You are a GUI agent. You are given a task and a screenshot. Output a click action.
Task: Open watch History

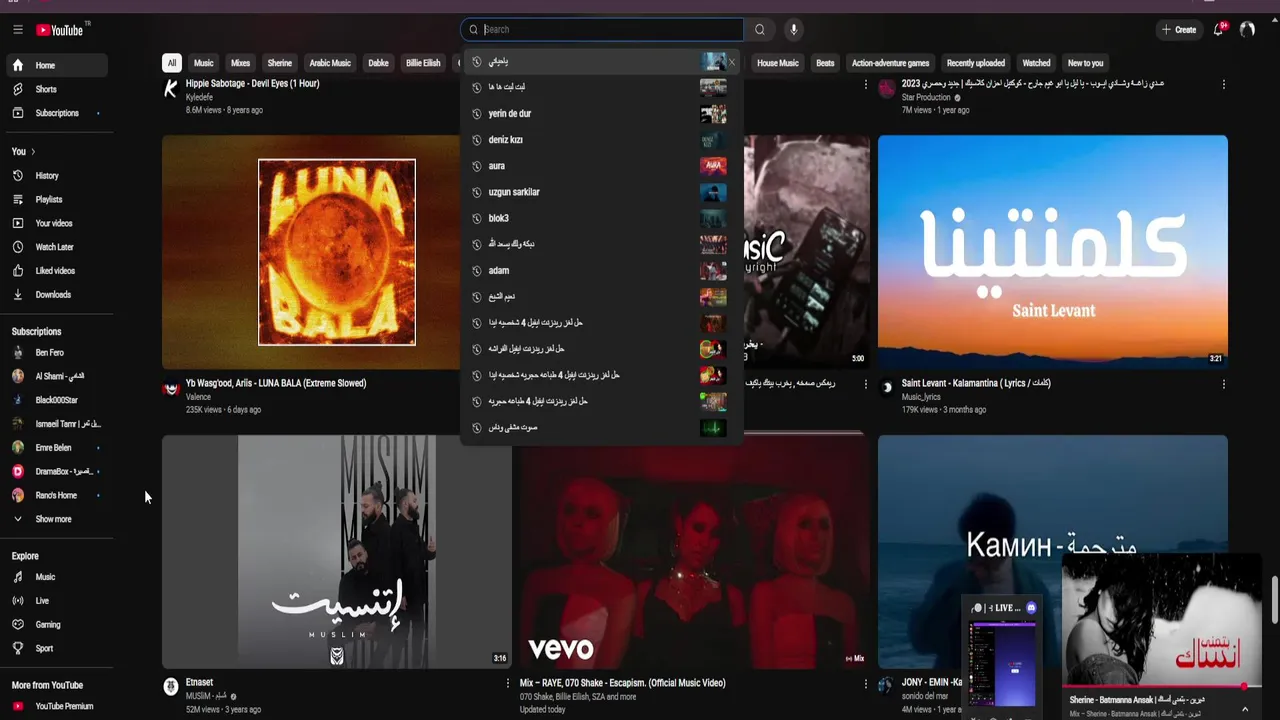pyautogui.click(x=57, y=175)
